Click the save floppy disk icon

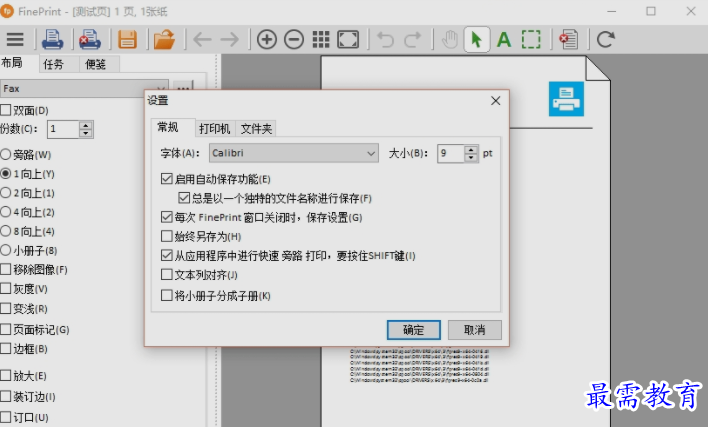coord(127,40)
